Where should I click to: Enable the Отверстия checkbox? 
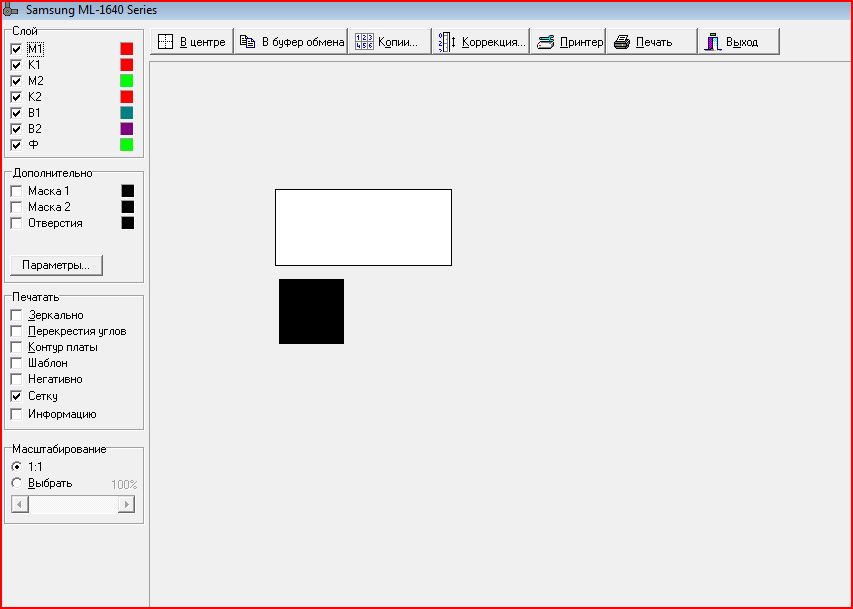tap(16, 223)
